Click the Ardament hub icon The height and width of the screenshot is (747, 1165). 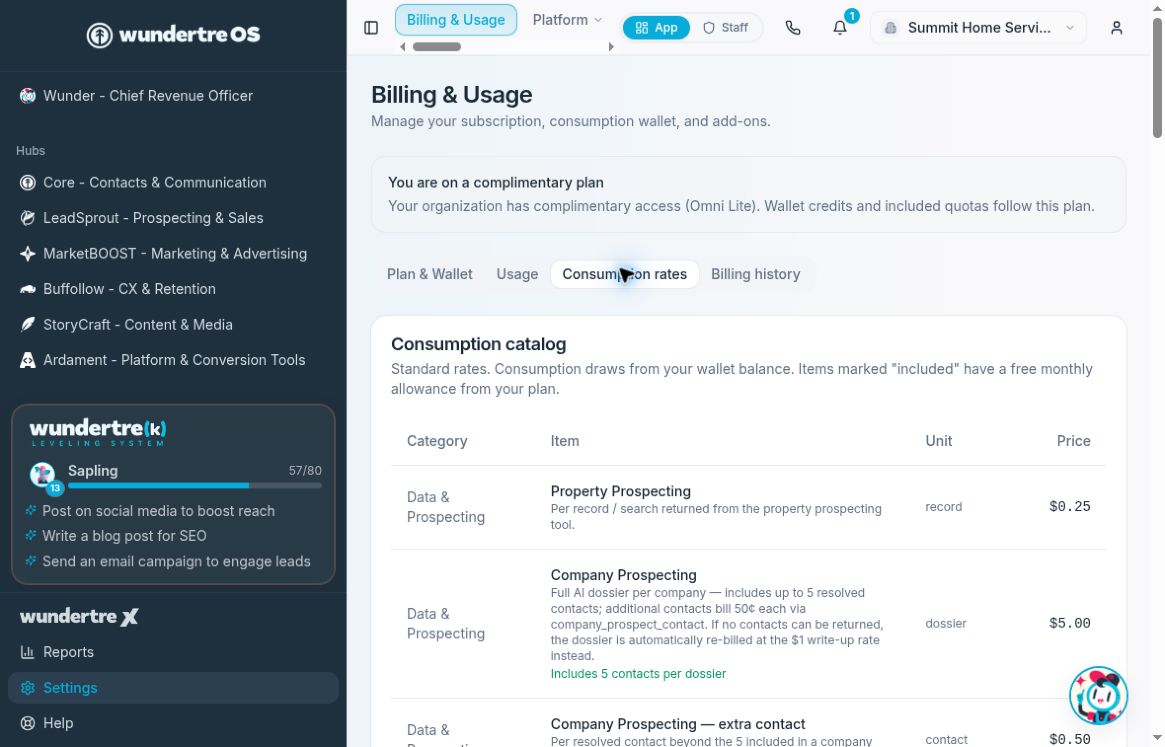tap(27, 360)
